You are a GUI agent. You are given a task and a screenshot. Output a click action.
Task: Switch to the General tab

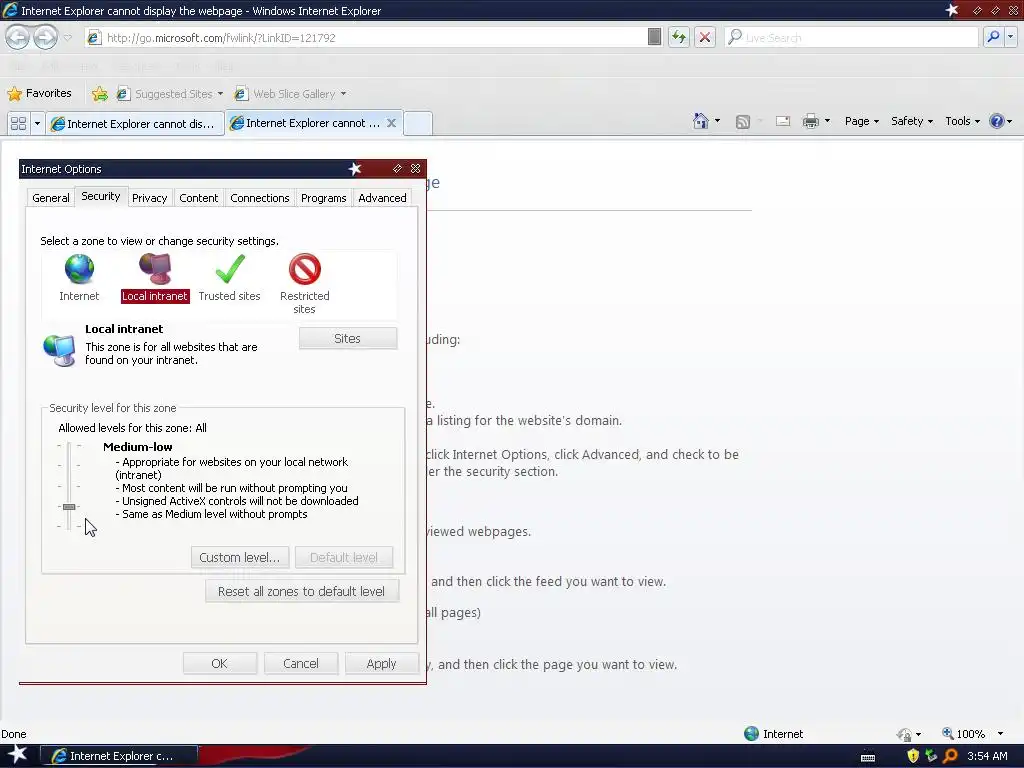click(x=51, y=198)
